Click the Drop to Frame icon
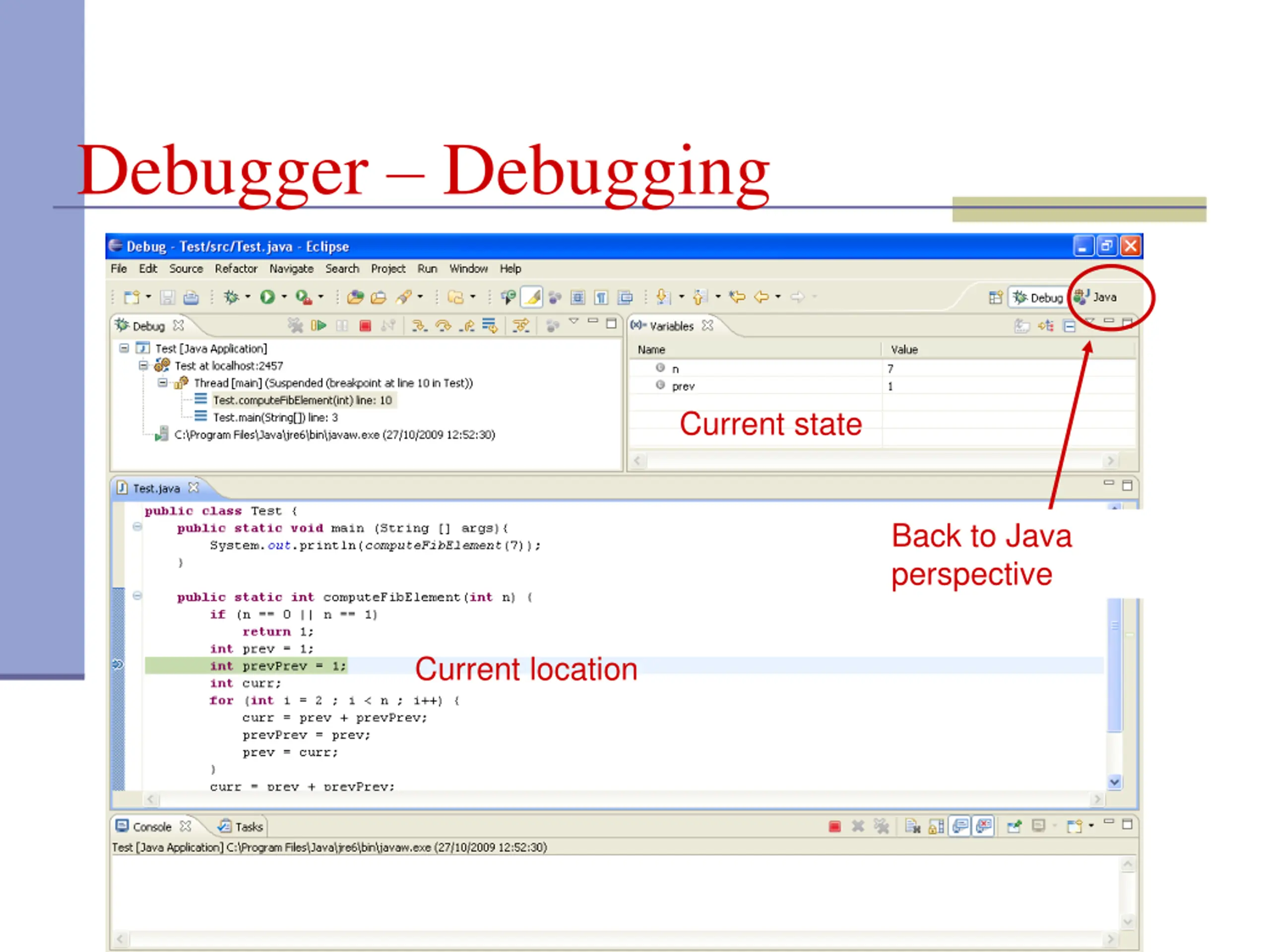 (x=490, y=326)
